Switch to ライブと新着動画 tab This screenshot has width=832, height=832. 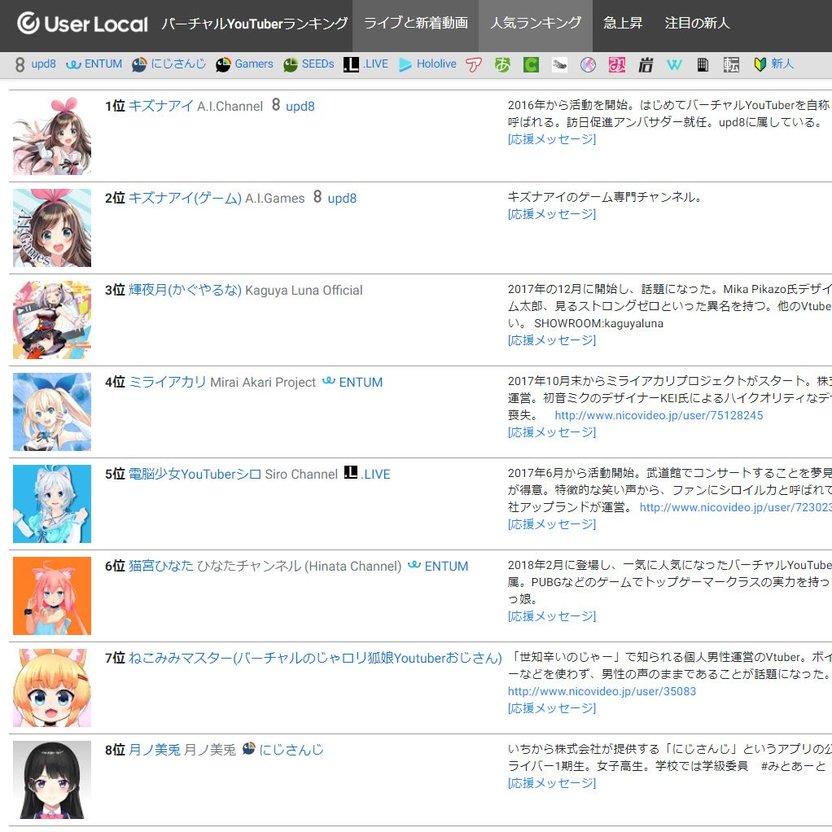tap(415, 23)
